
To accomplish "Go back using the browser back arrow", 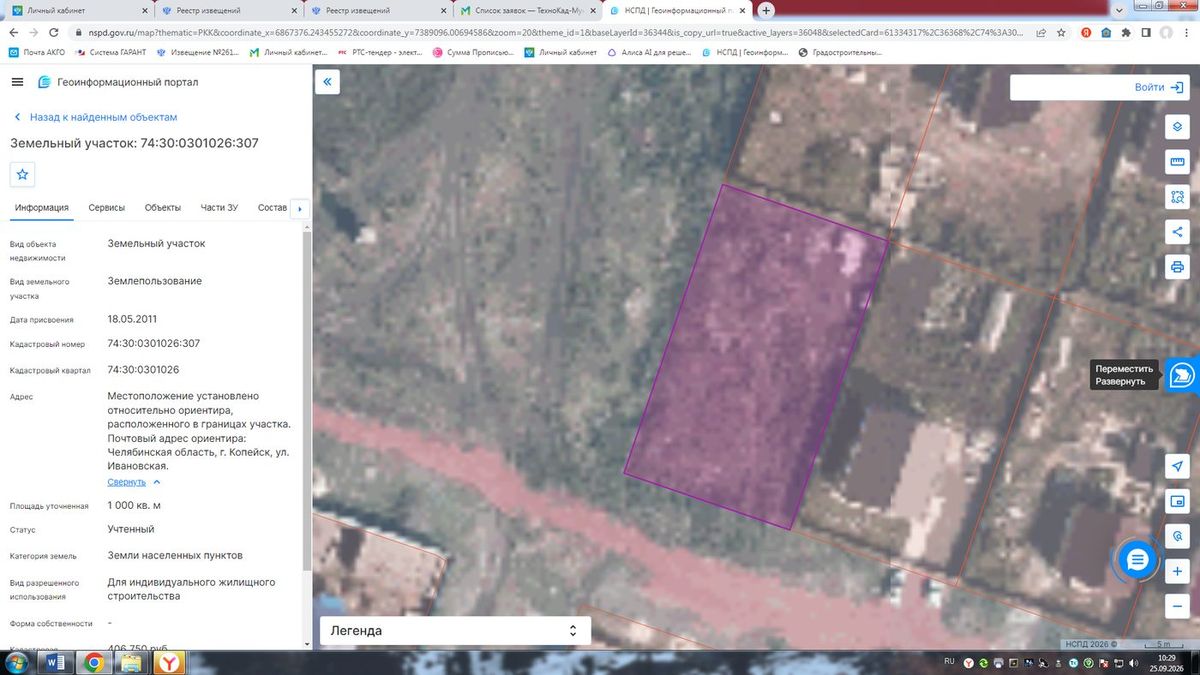I will pos(15,32).
